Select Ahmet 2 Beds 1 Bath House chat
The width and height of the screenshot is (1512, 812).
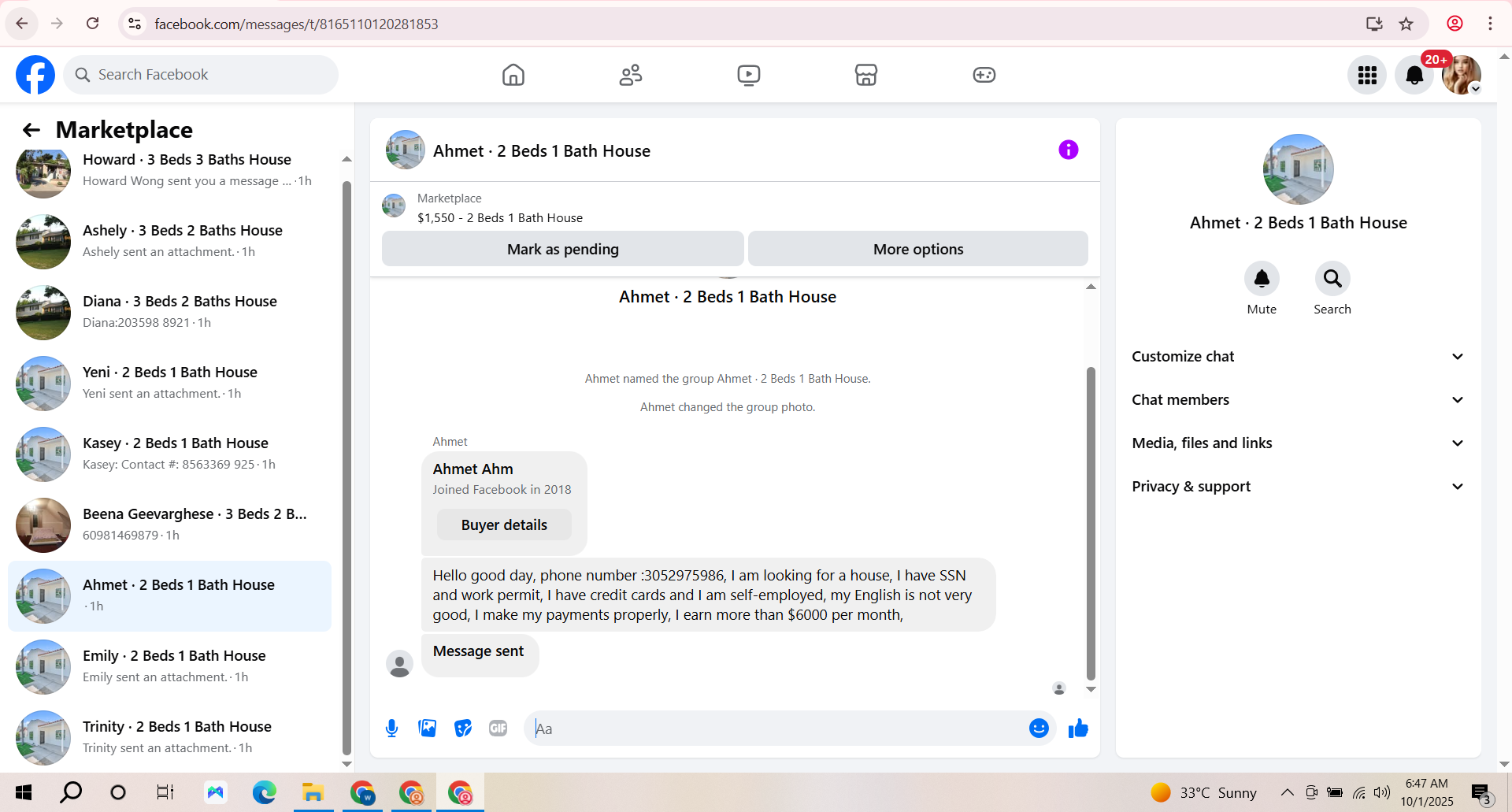169,595
